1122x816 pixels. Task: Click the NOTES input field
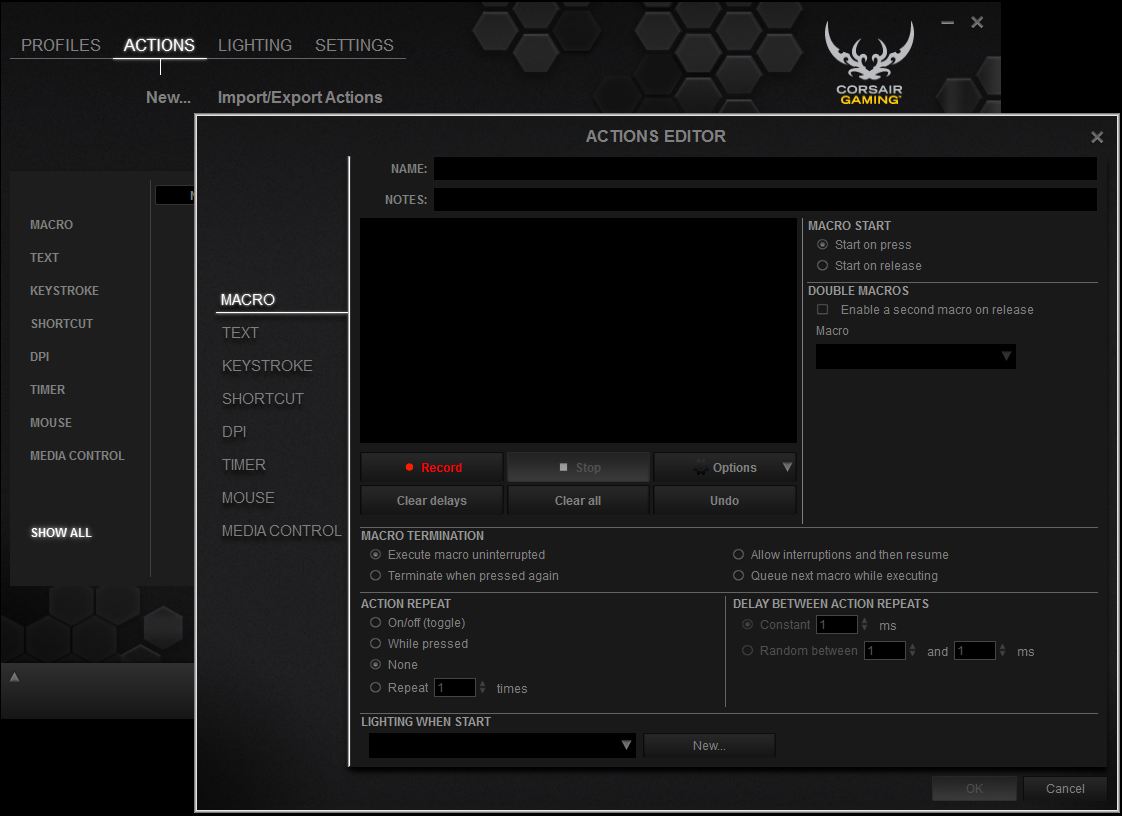click(x=765, y=200)
